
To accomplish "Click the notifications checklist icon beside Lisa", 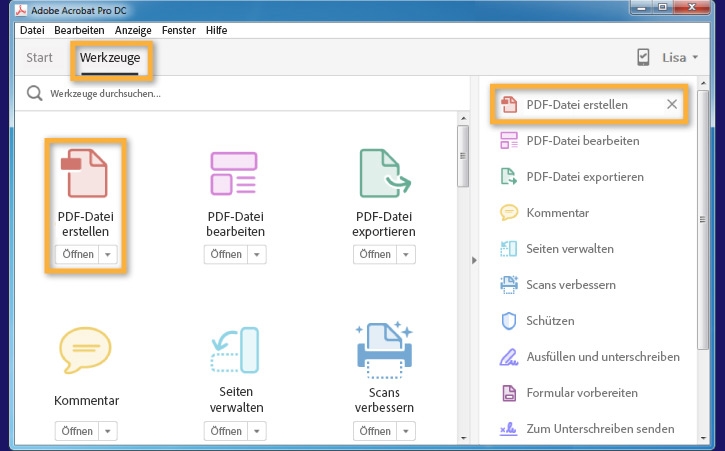I will tap(644, 58).
